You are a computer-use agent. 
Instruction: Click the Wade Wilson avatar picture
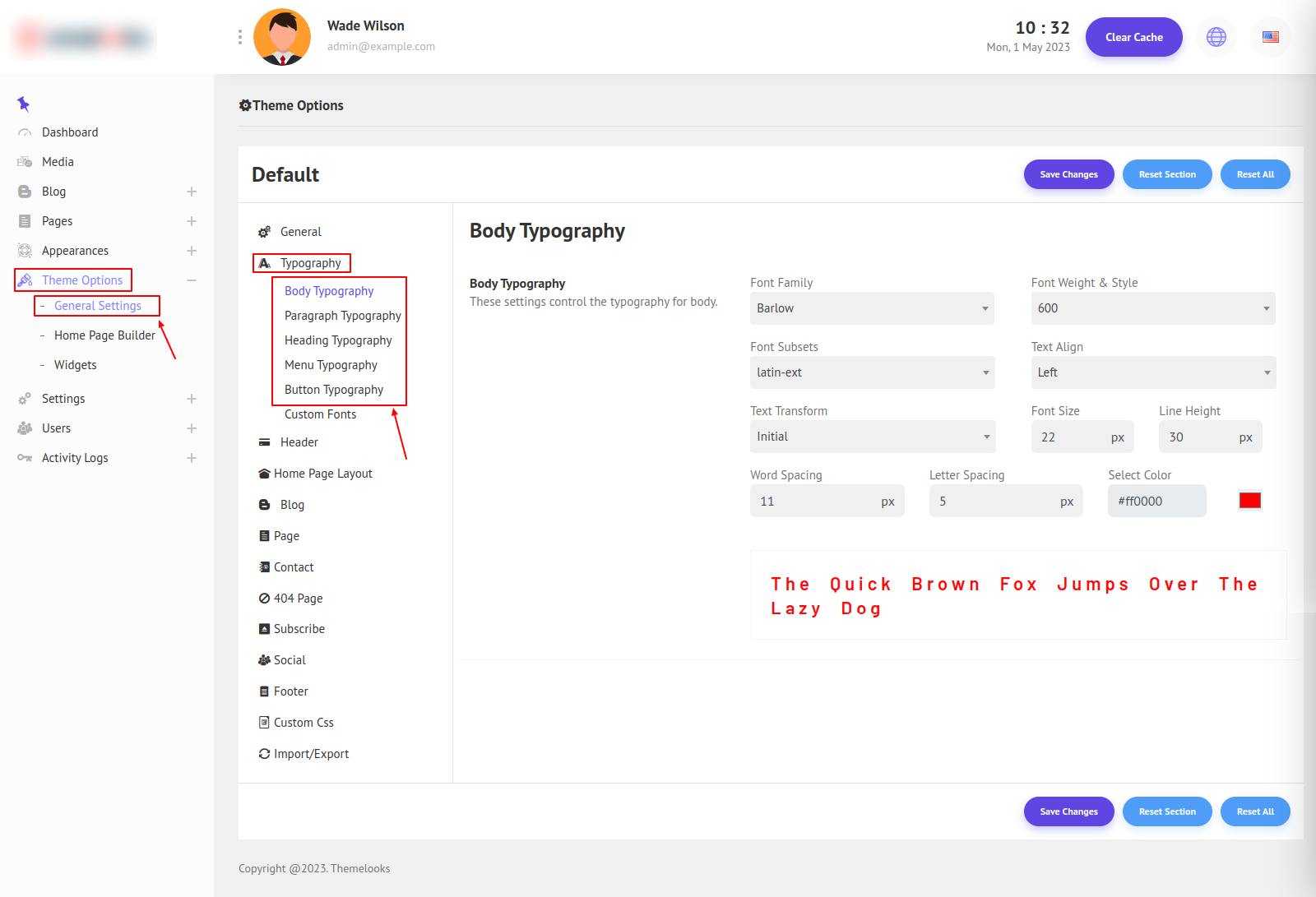pyautogui.click(x=282, y=37)
